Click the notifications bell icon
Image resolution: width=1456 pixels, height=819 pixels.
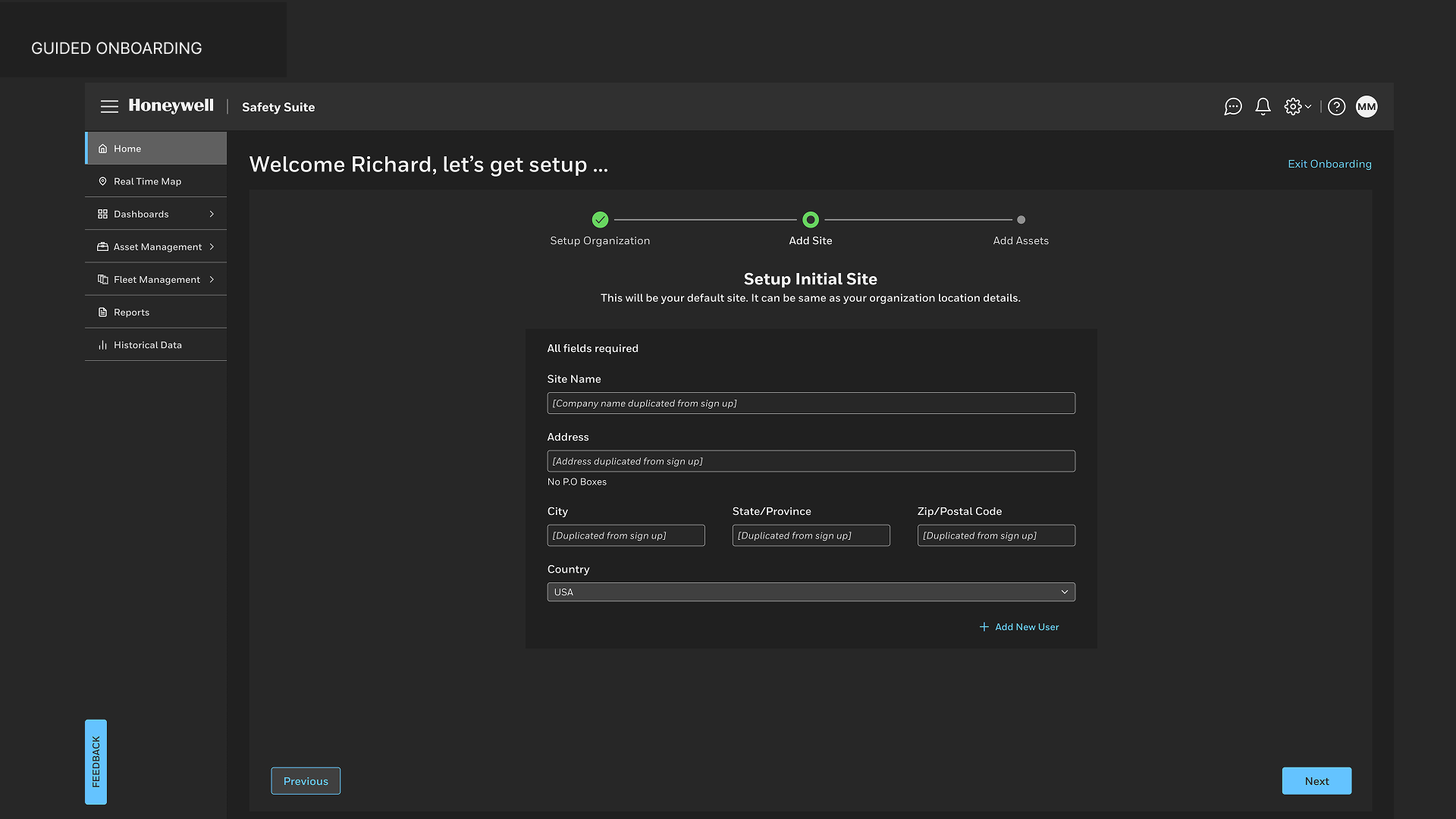tap(1263, 107)
